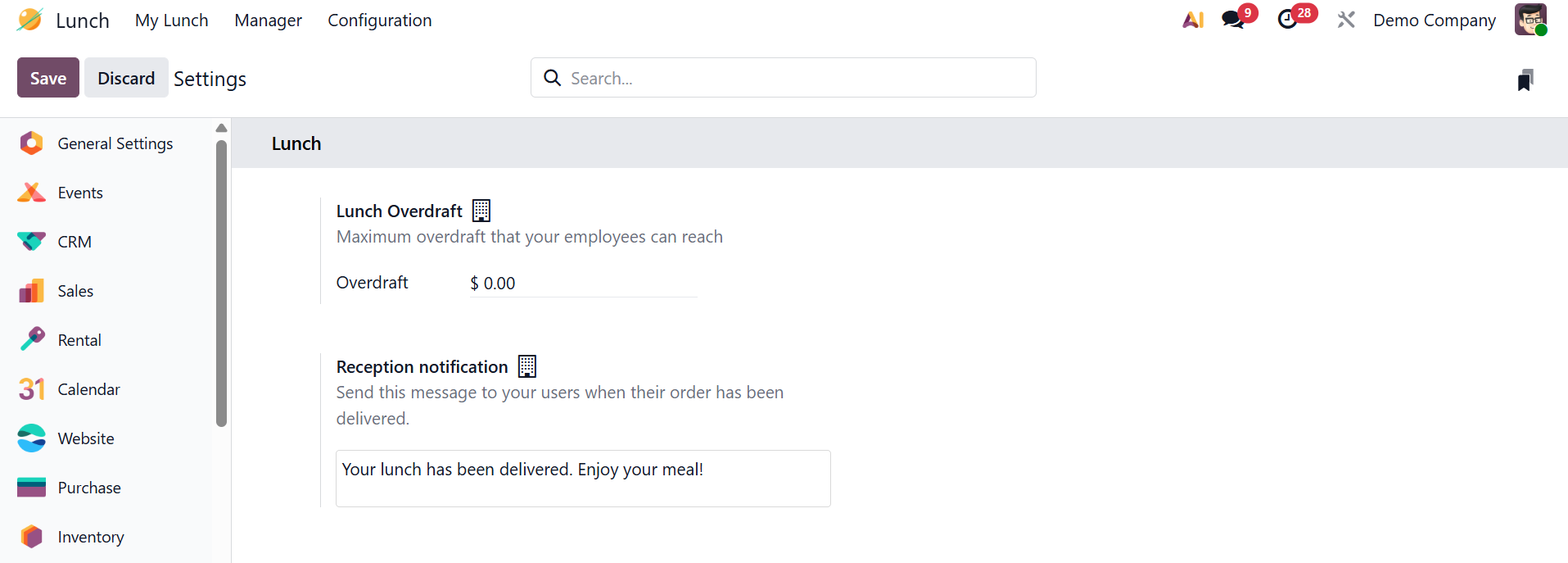The width and height of the screenshot is (1568, 563).
Task: Click the Overdraft amount field
Action: tap(583, 284)
